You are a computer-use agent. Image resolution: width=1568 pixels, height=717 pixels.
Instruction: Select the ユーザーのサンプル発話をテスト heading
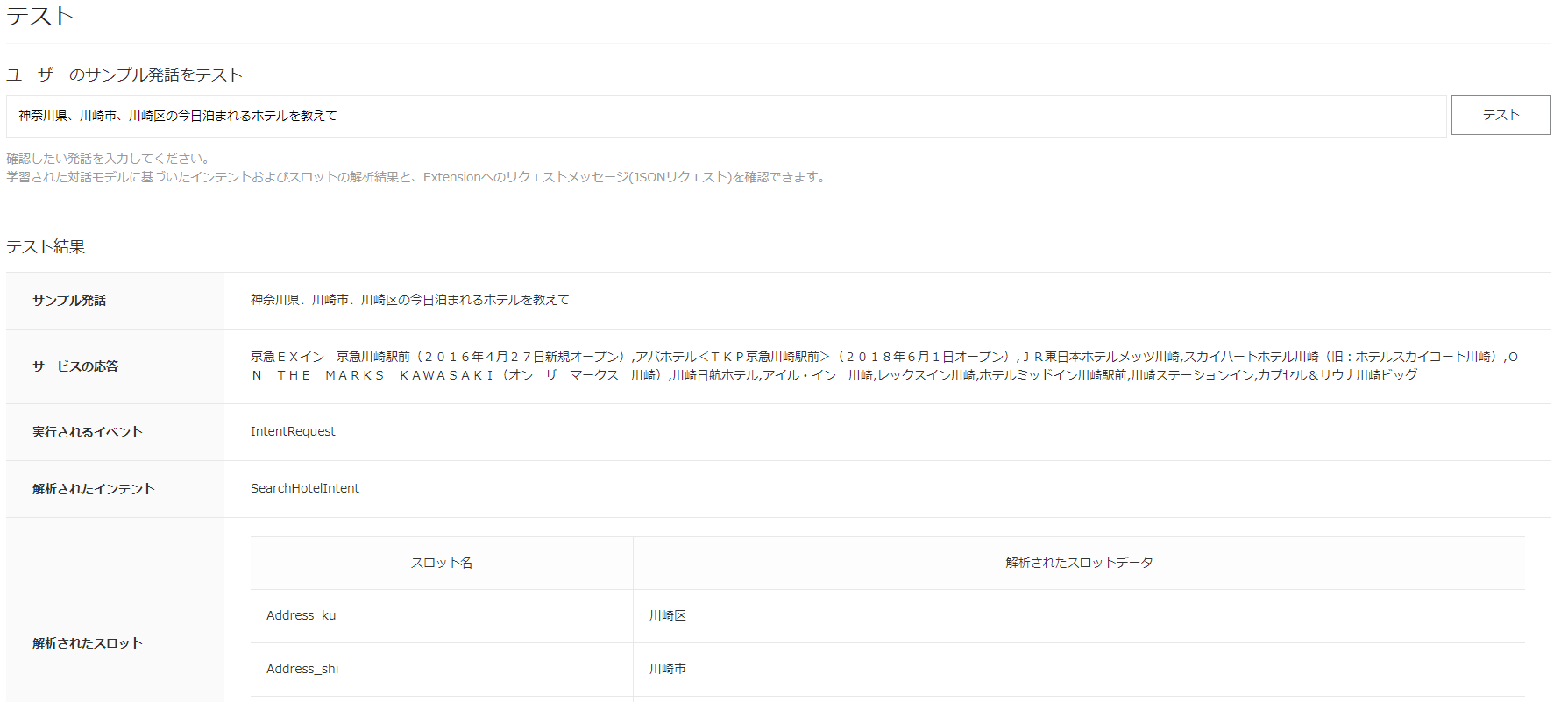[x=124, y=75]
